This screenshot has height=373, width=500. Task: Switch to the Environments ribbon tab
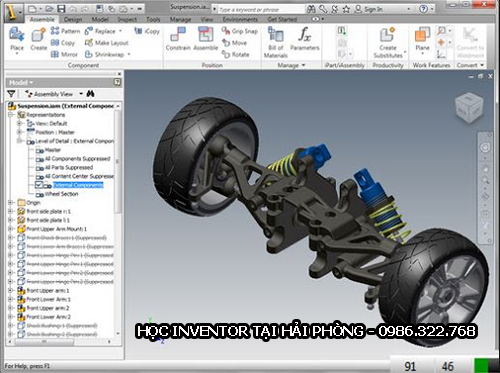240,19
